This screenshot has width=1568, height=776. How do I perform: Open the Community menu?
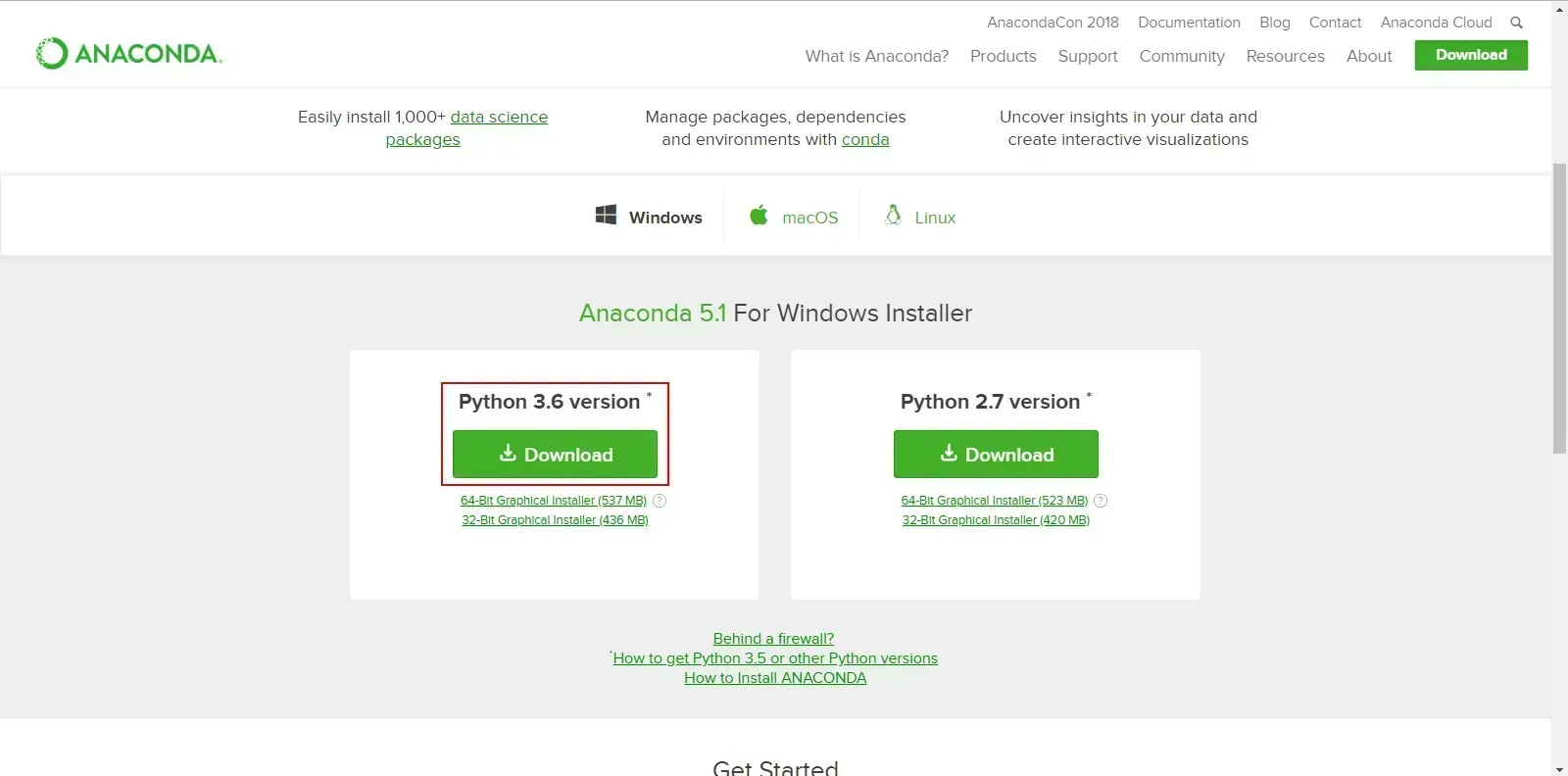[1182, 56]
